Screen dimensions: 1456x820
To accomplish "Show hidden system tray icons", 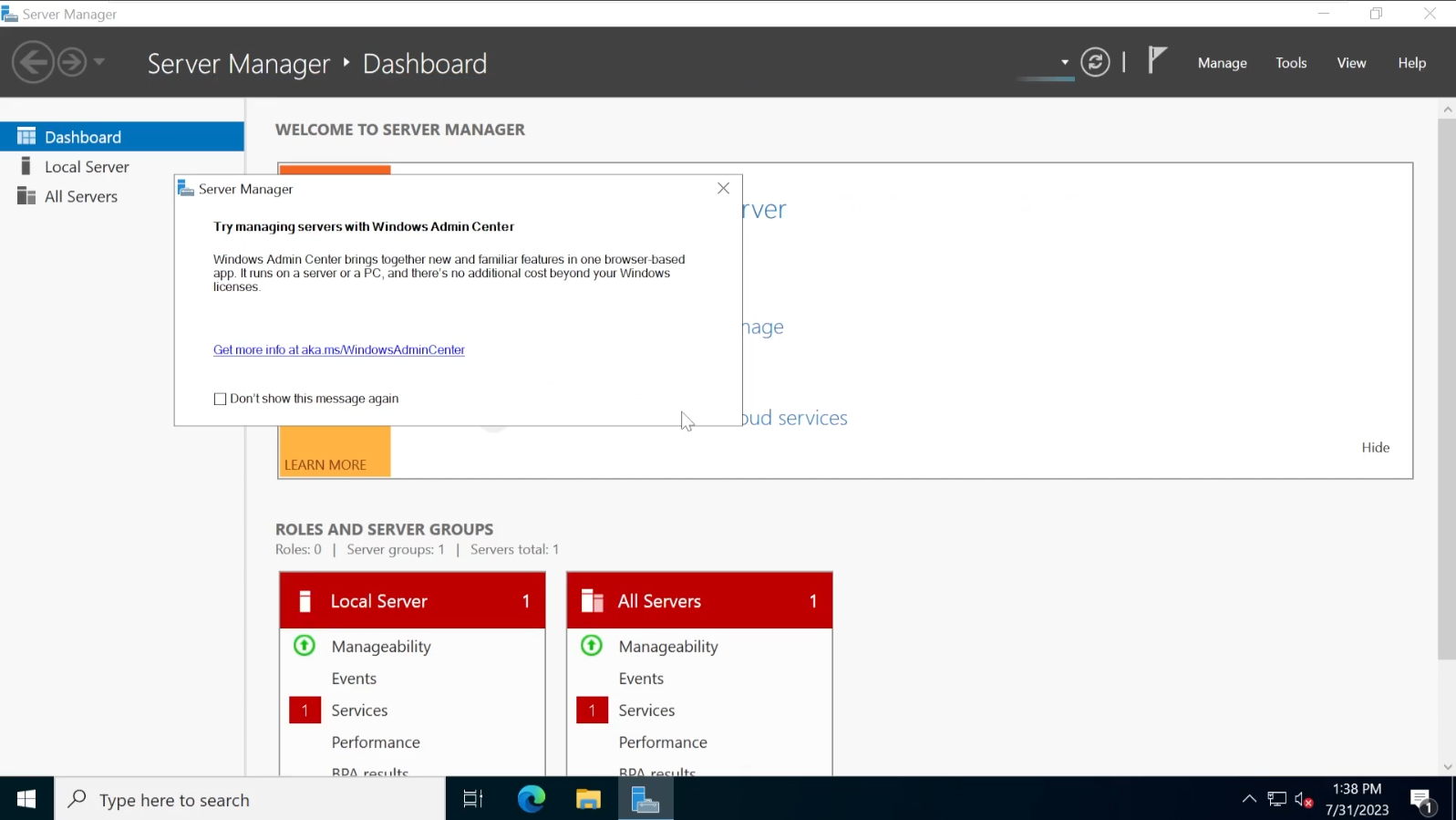I will click(1249, 799).
